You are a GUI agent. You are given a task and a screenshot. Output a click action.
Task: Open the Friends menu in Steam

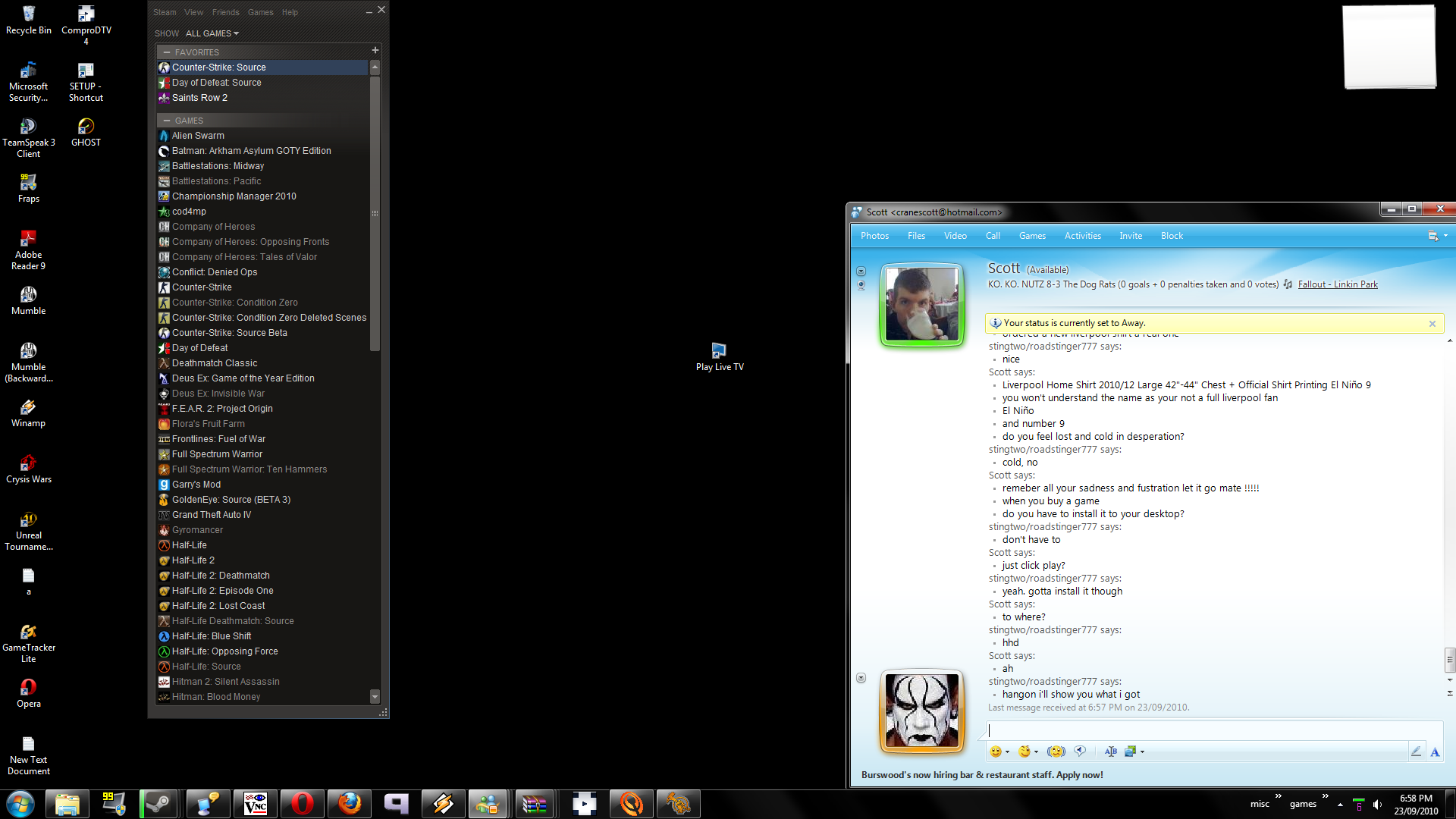225,12
